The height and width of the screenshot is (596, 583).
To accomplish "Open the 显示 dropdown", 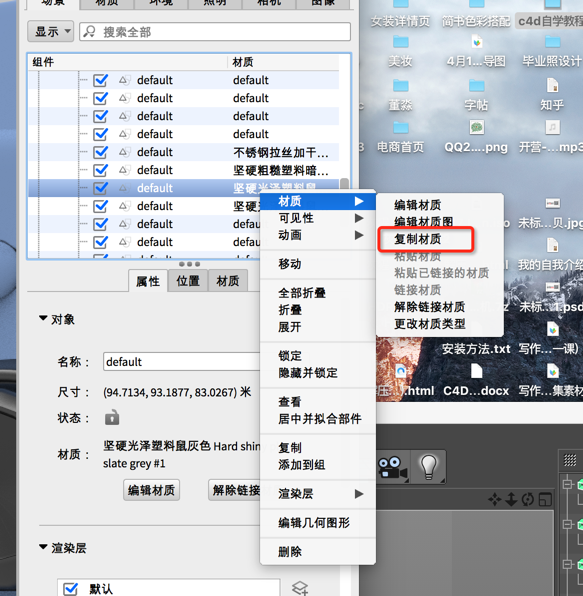I will [x=51, y=31].
